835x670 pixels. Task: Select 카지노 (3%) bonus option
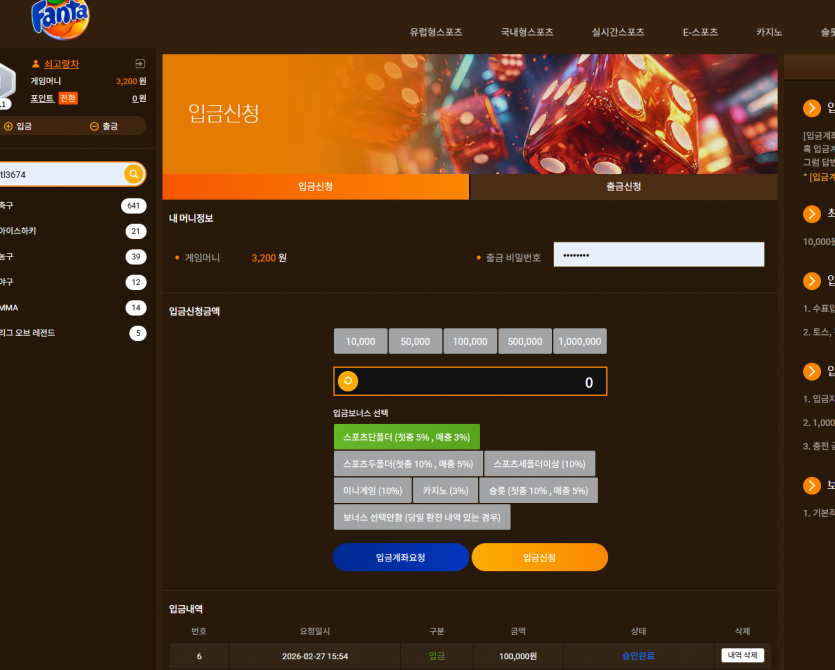click(445, 491)
